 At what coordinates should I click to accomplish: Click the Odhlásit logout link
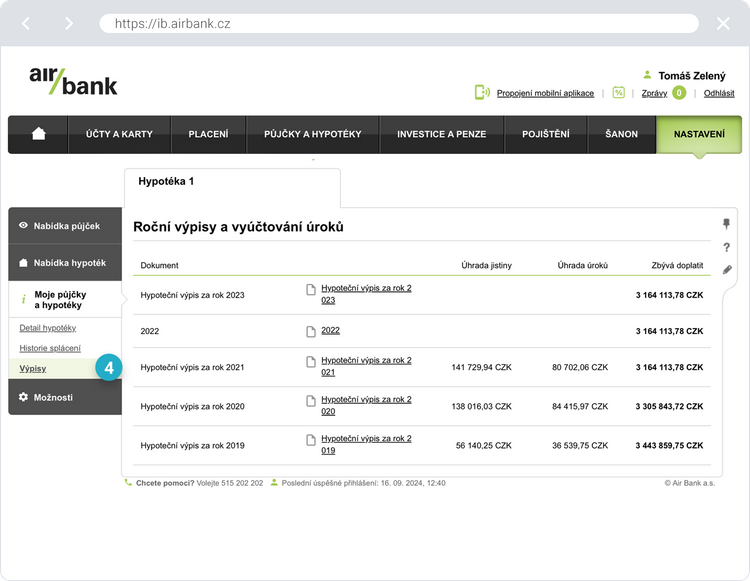[x=719, y=93]
